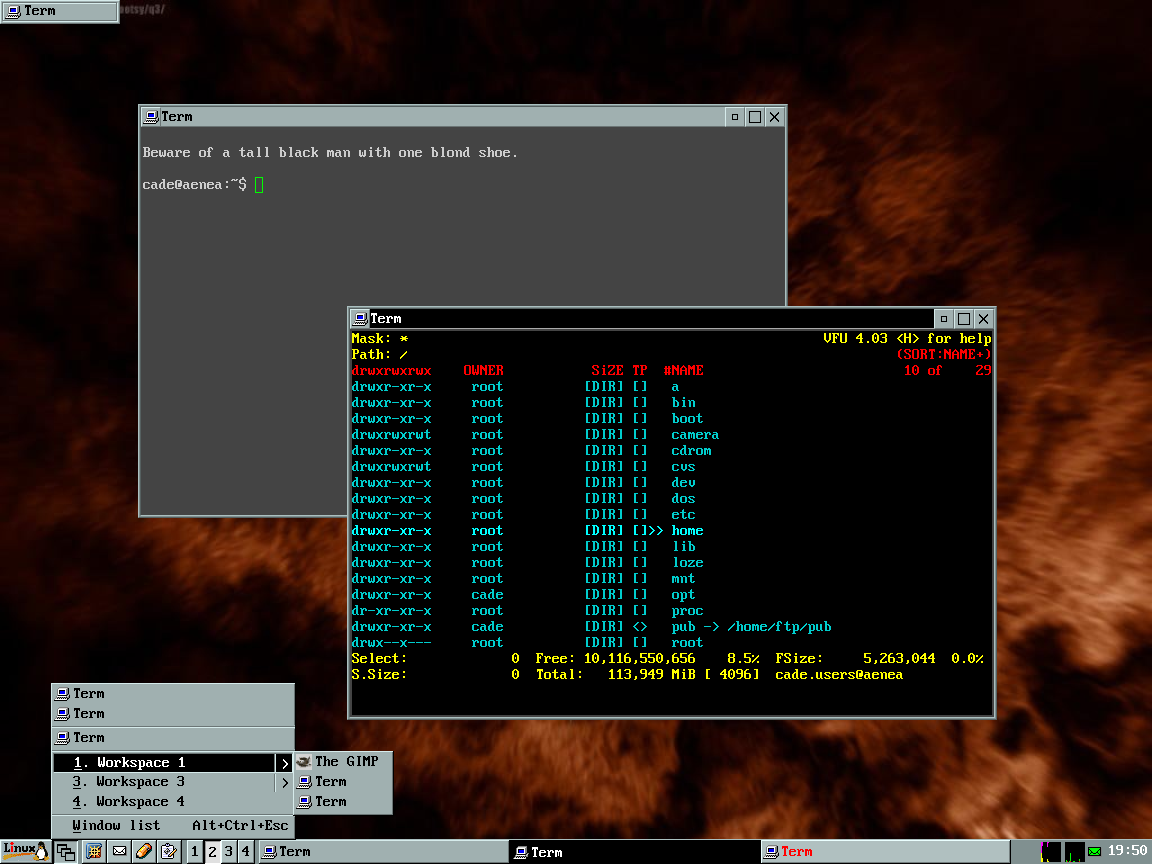The image size is (1152, 864).
Task: Click the OWNER column header in VFU
Action: [483, 370]
